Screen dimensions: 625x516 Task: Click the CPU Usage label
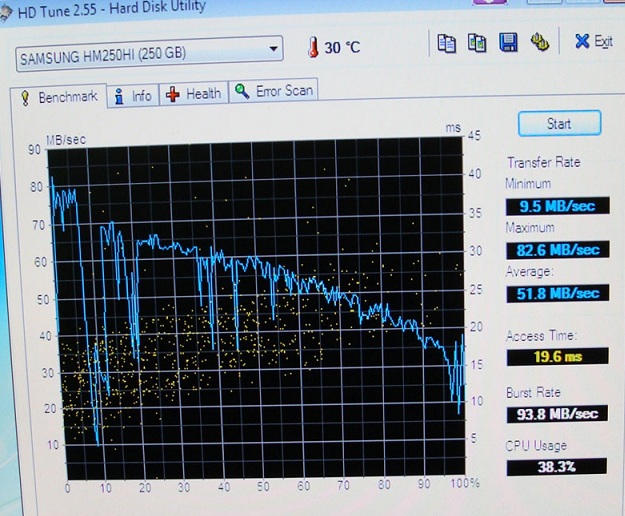(536, 445)
